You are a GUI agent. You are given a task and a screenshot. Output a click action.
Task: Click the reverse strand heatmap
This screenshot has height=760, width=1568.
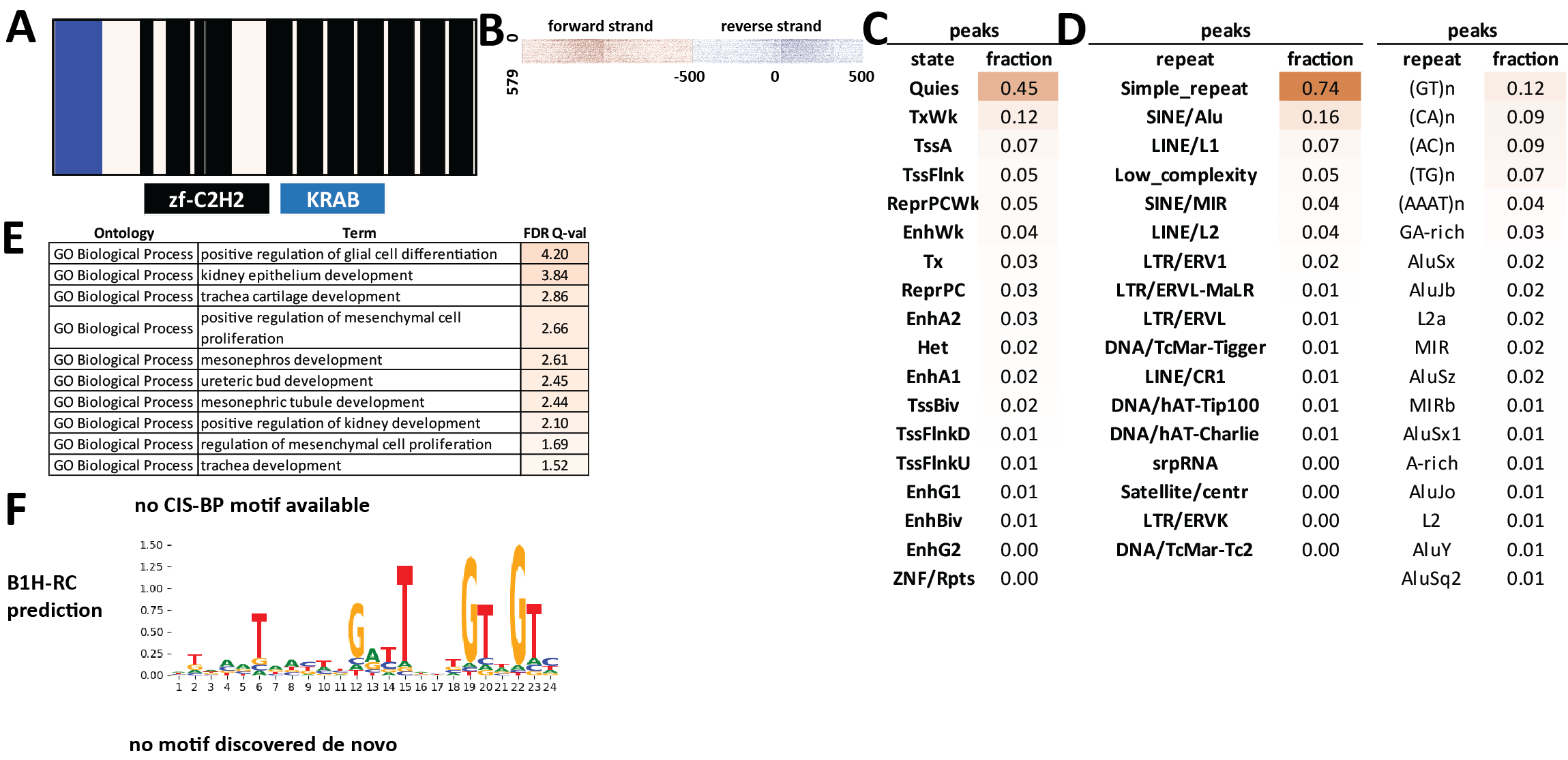(x=778, y=51)
